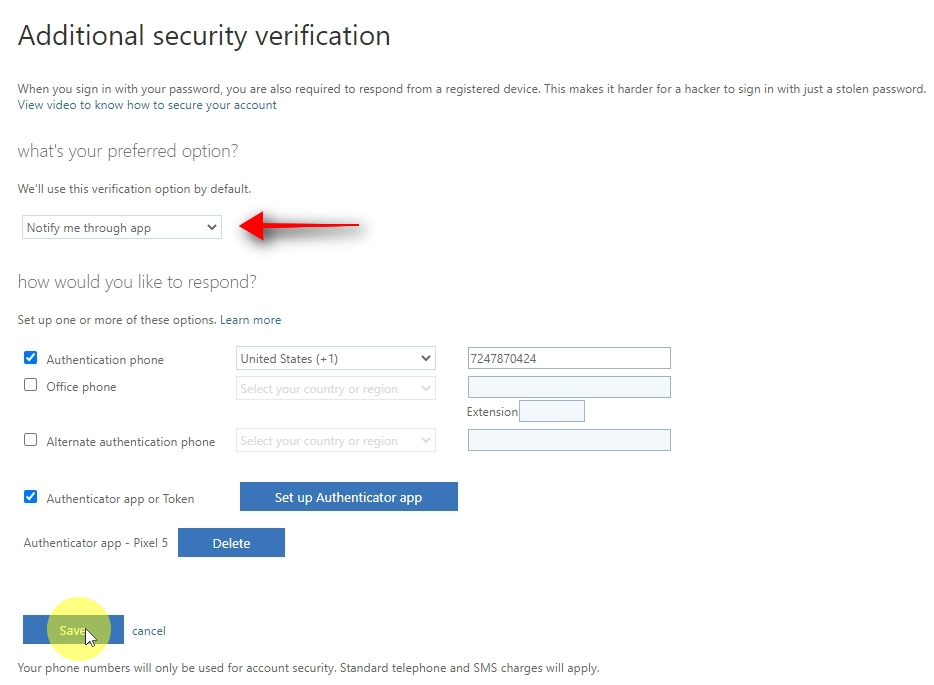
Task: Toggle the Authentication phone checkbox
Action: pos(30,358)
